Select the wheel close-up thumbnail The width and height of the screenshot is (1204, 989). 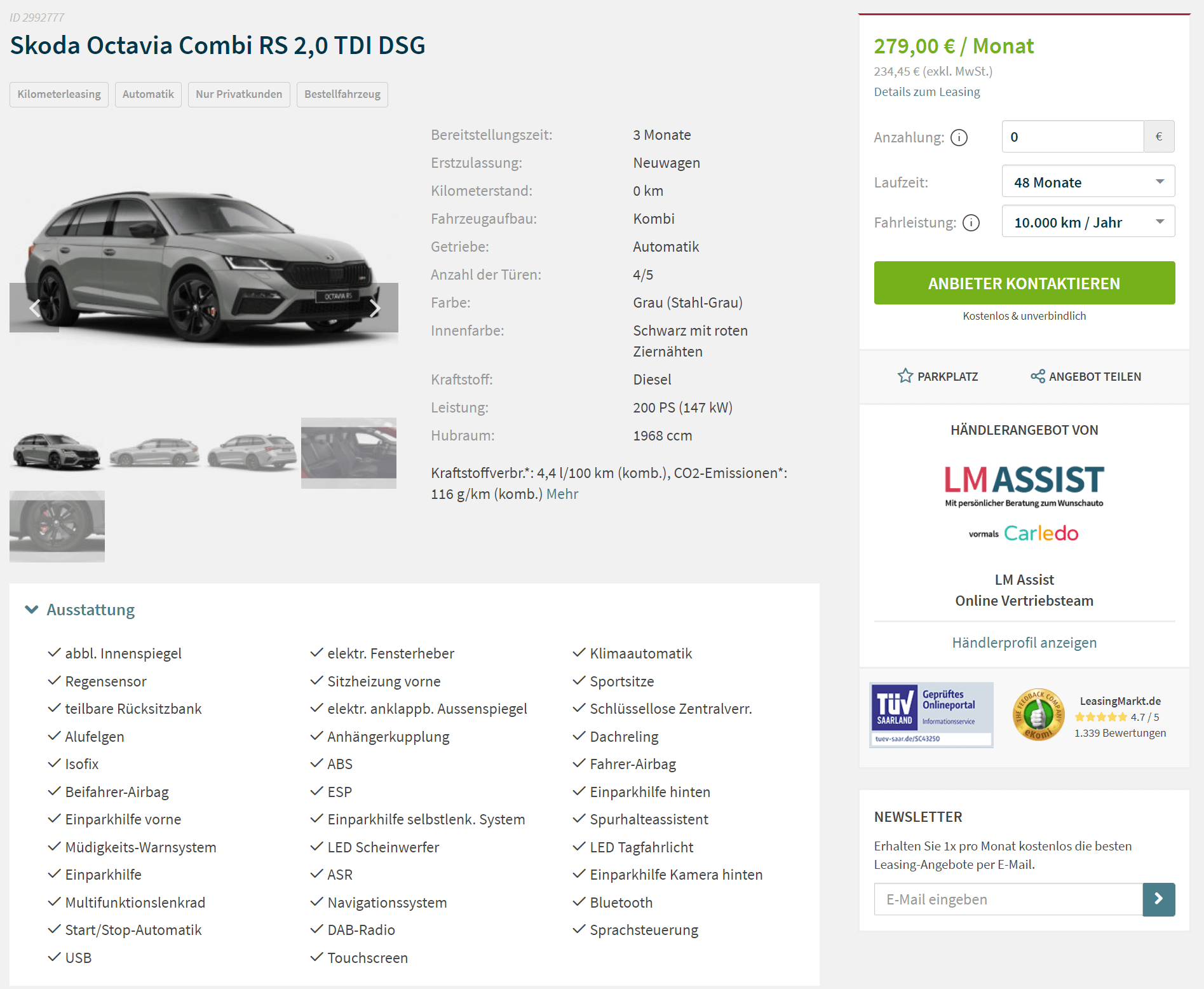[57, 526]
